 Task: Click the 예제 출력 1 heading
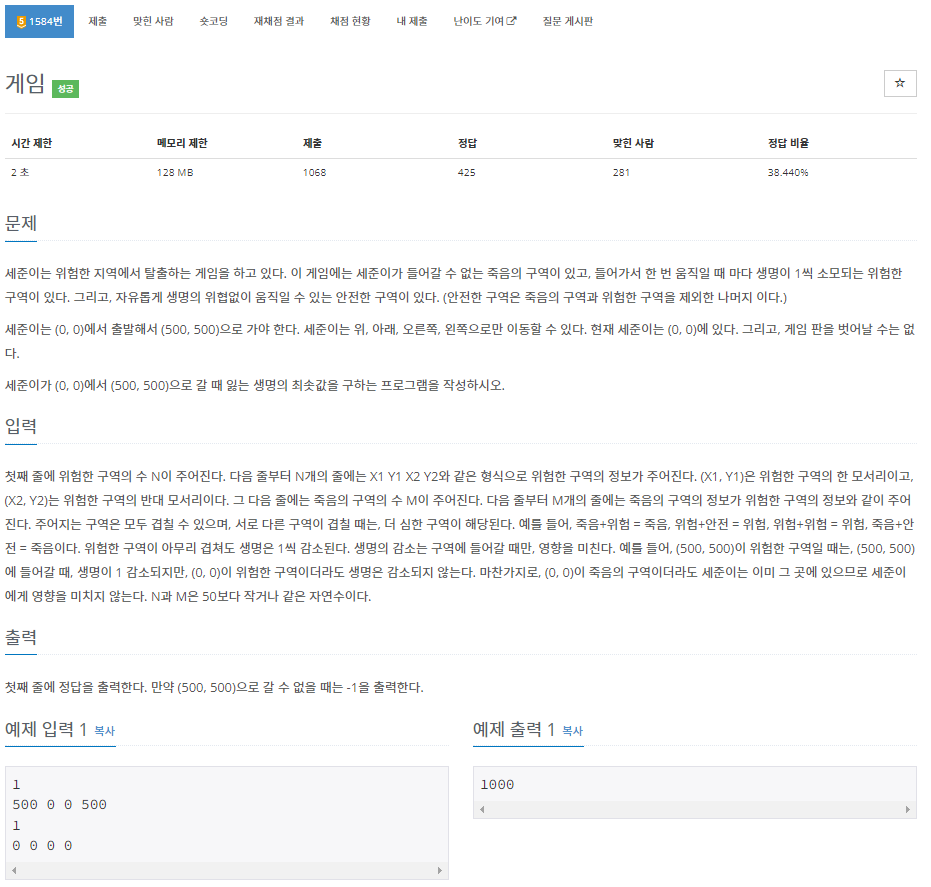[514, 729]
